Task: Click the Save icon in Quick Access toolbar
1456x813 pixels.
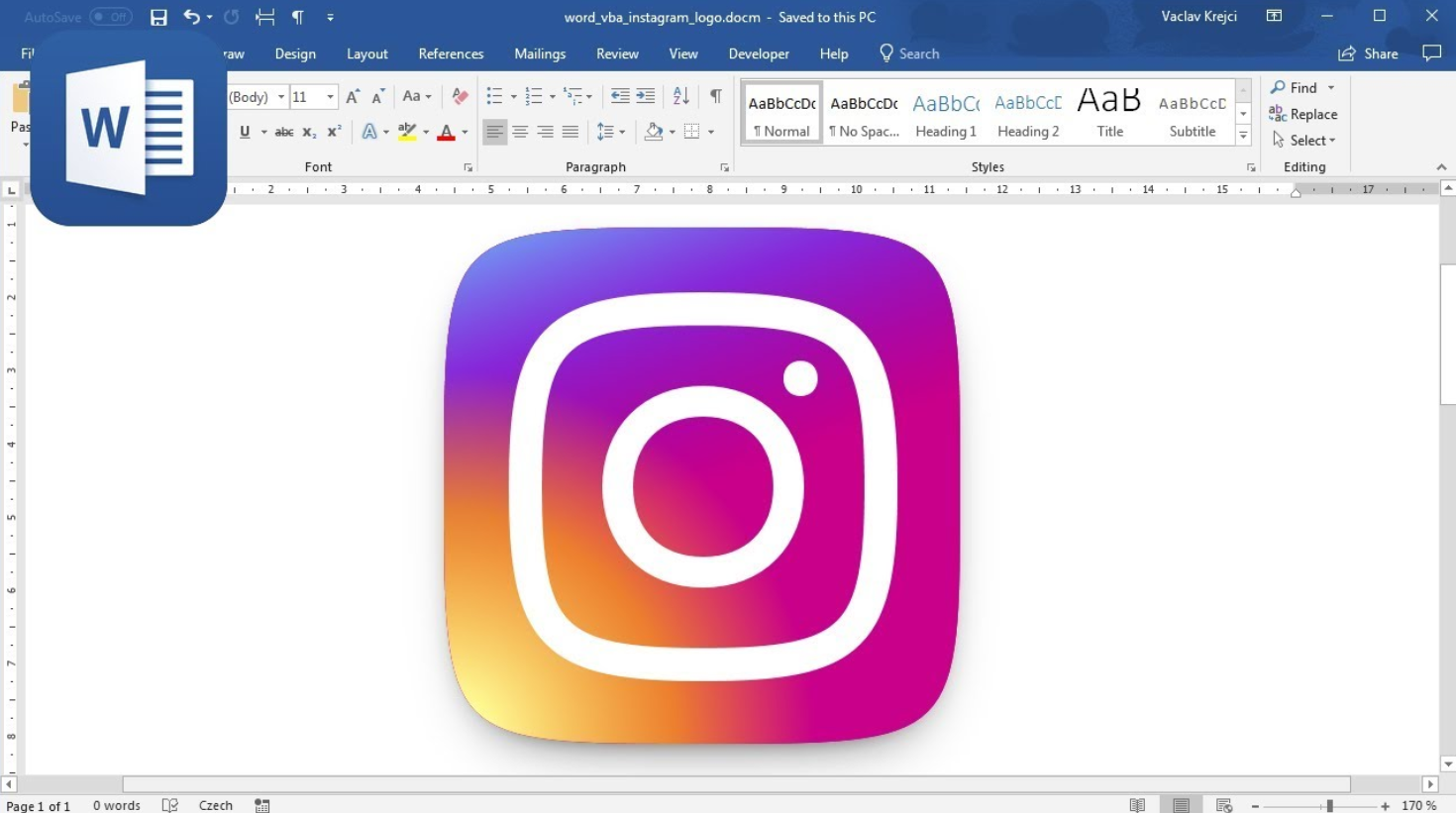Action: [x=157, y=17]
